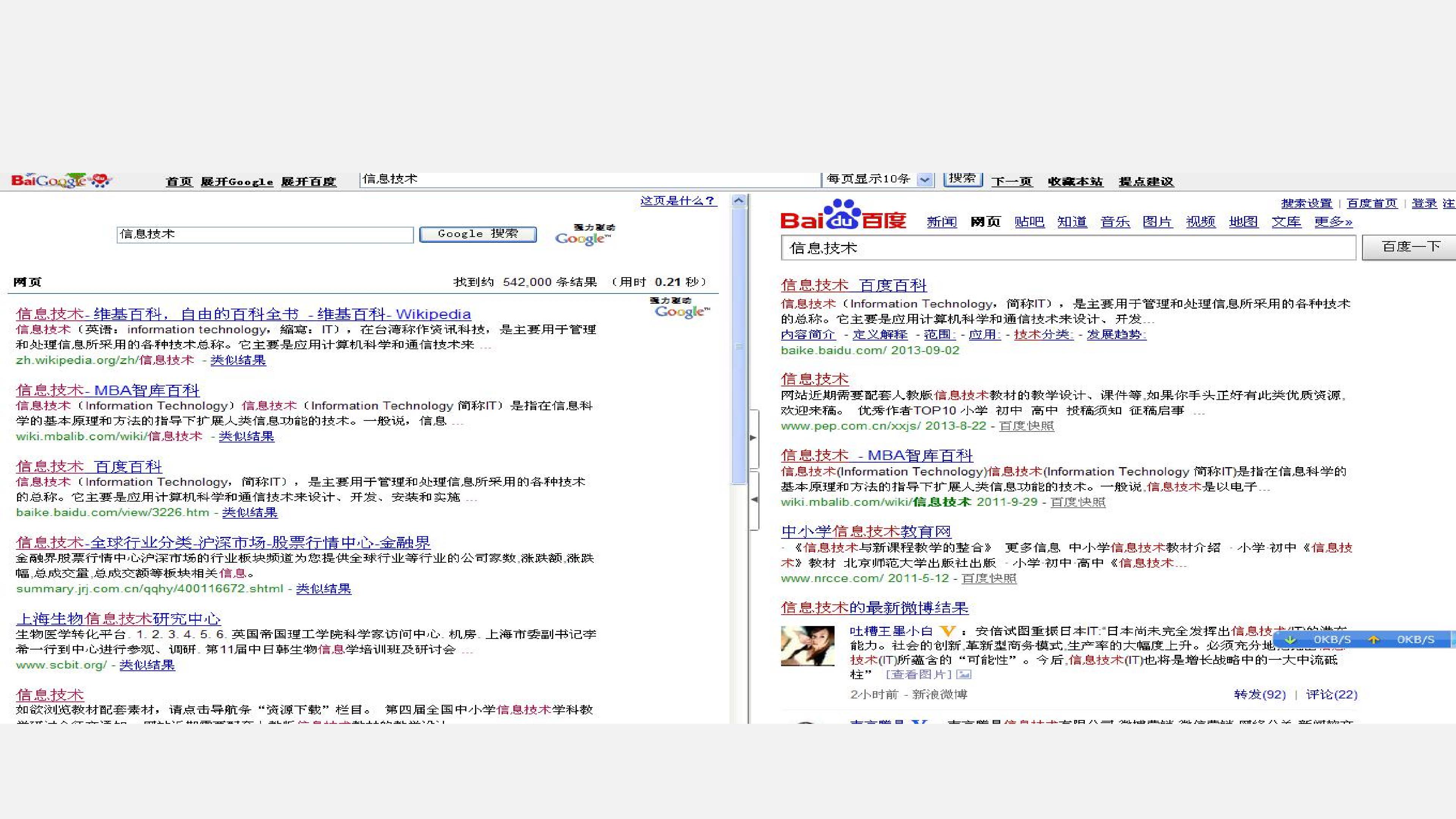This screenshot has width=1456, height=819.
Task: Open the 信息技术-MBA智库百科 Google result
Action: point(108,390)
